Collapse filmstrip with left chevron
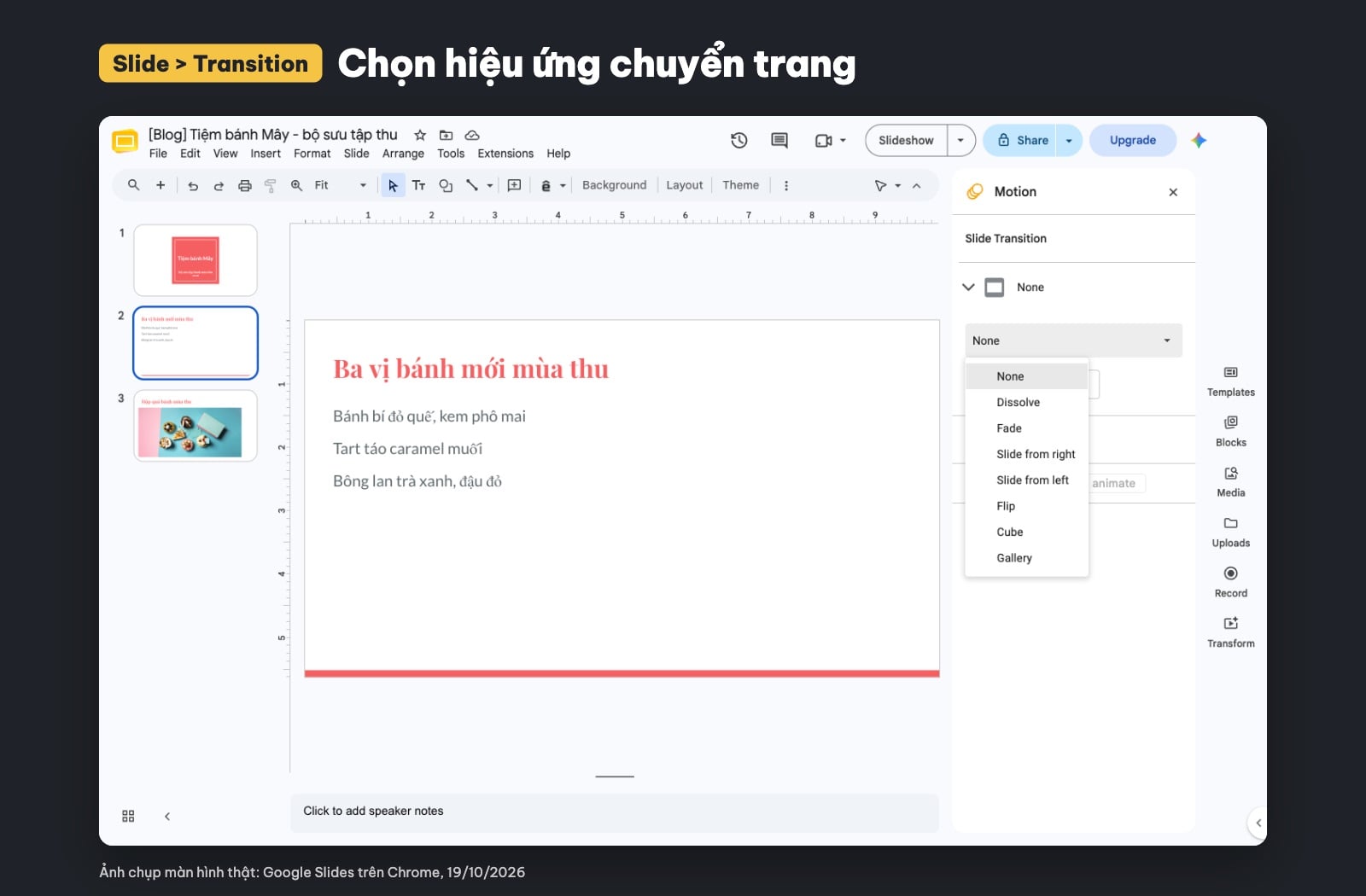 167,817
